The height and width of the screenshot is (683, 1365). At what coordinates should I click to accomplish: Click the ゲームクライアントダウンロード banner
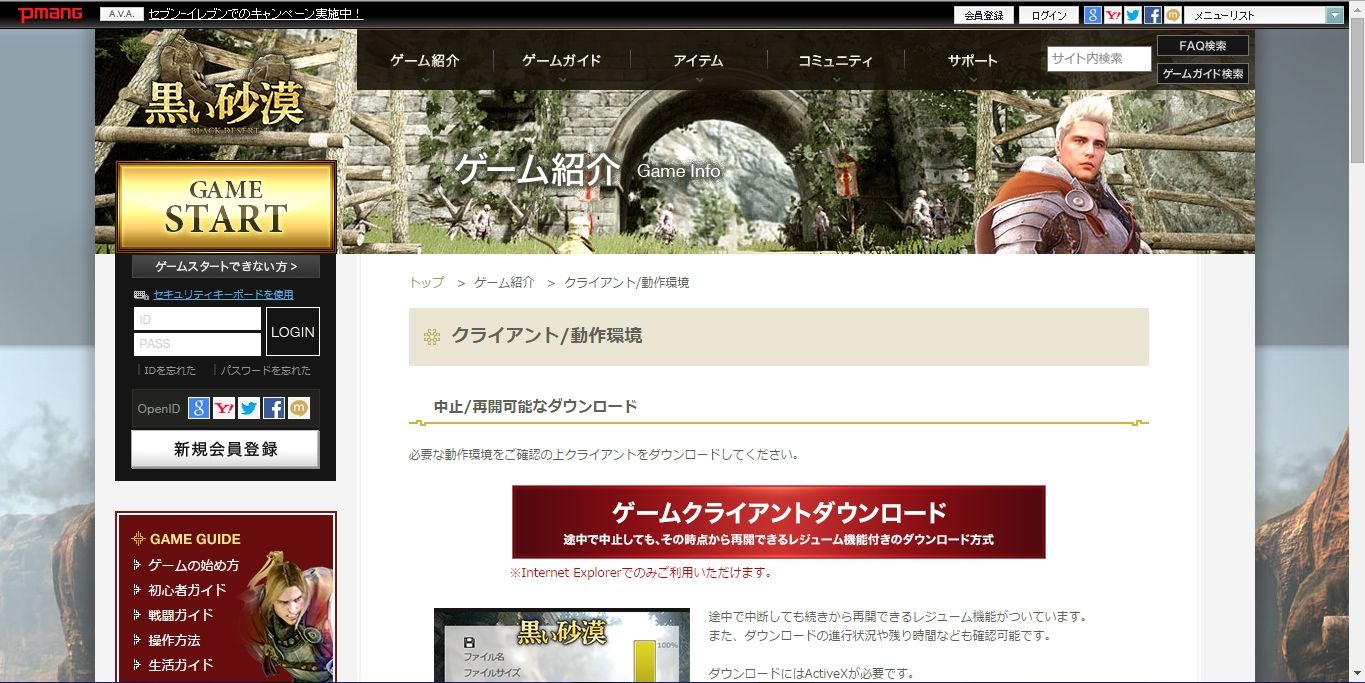pyautogui.click(x=778, y=522)
